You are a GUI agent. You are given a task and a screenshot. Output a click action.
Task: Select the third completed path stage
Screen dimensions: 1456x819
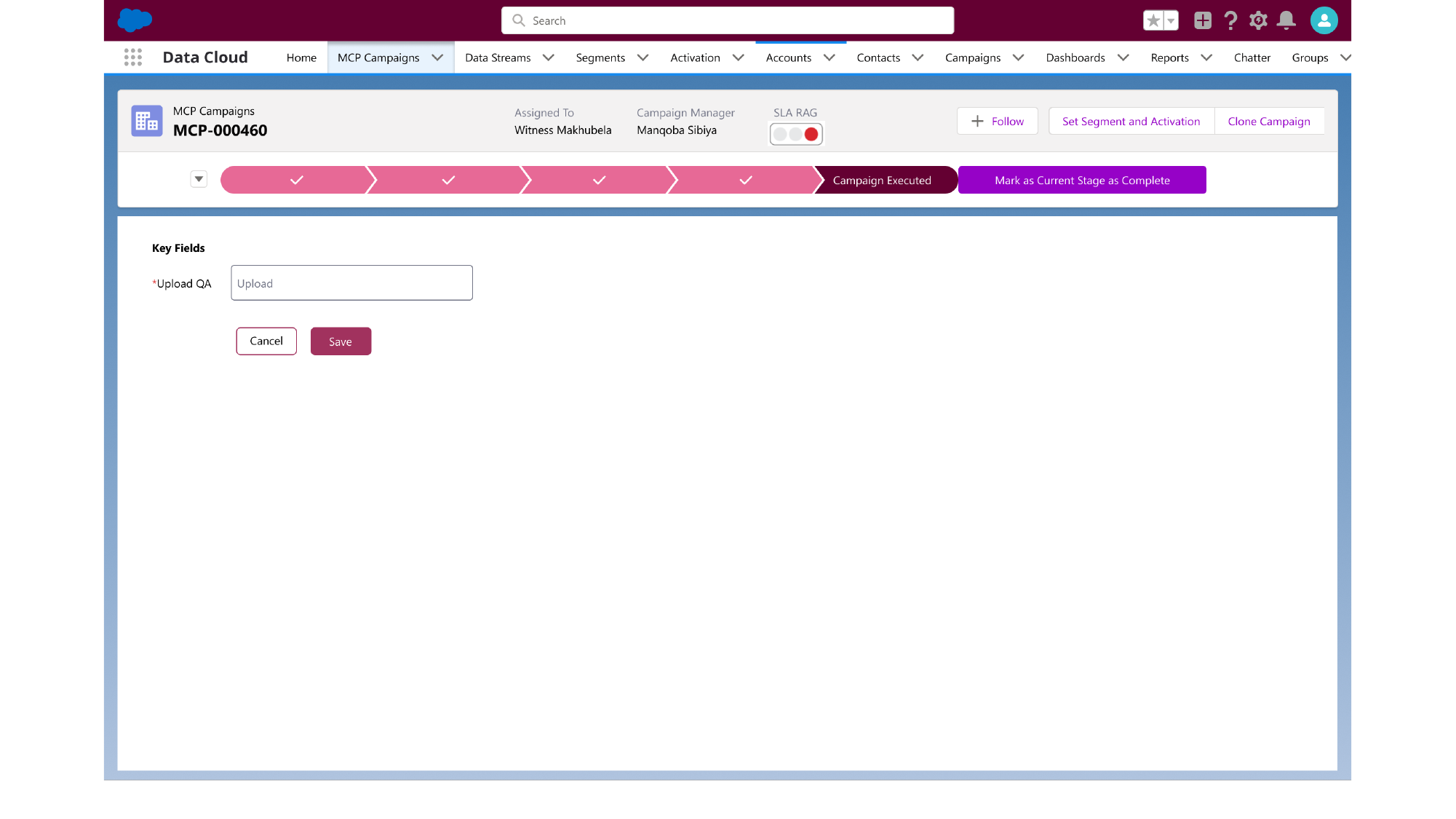pos(599,180)
